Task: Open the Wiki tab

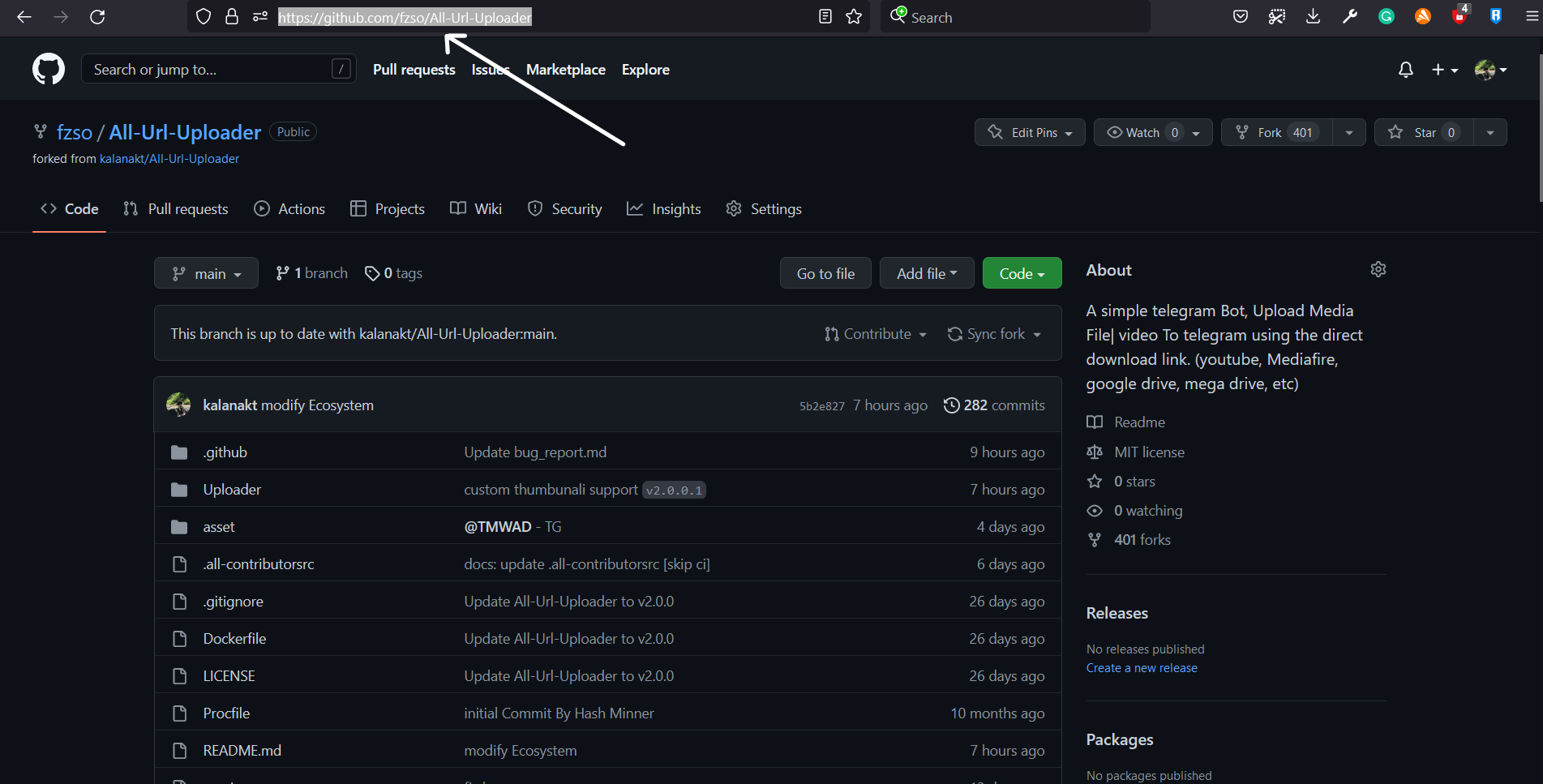Action: coord(476,209)
